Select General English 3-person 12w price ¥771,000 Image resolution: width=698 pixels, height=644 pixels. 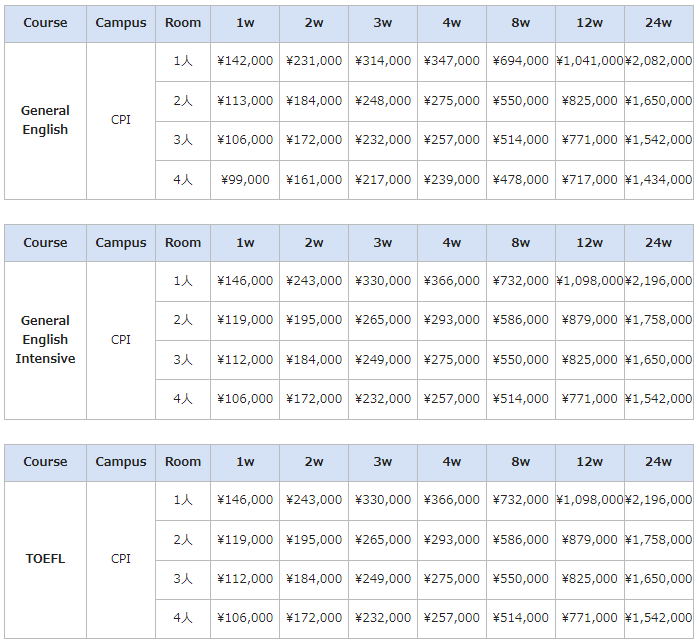coord(590,141)
